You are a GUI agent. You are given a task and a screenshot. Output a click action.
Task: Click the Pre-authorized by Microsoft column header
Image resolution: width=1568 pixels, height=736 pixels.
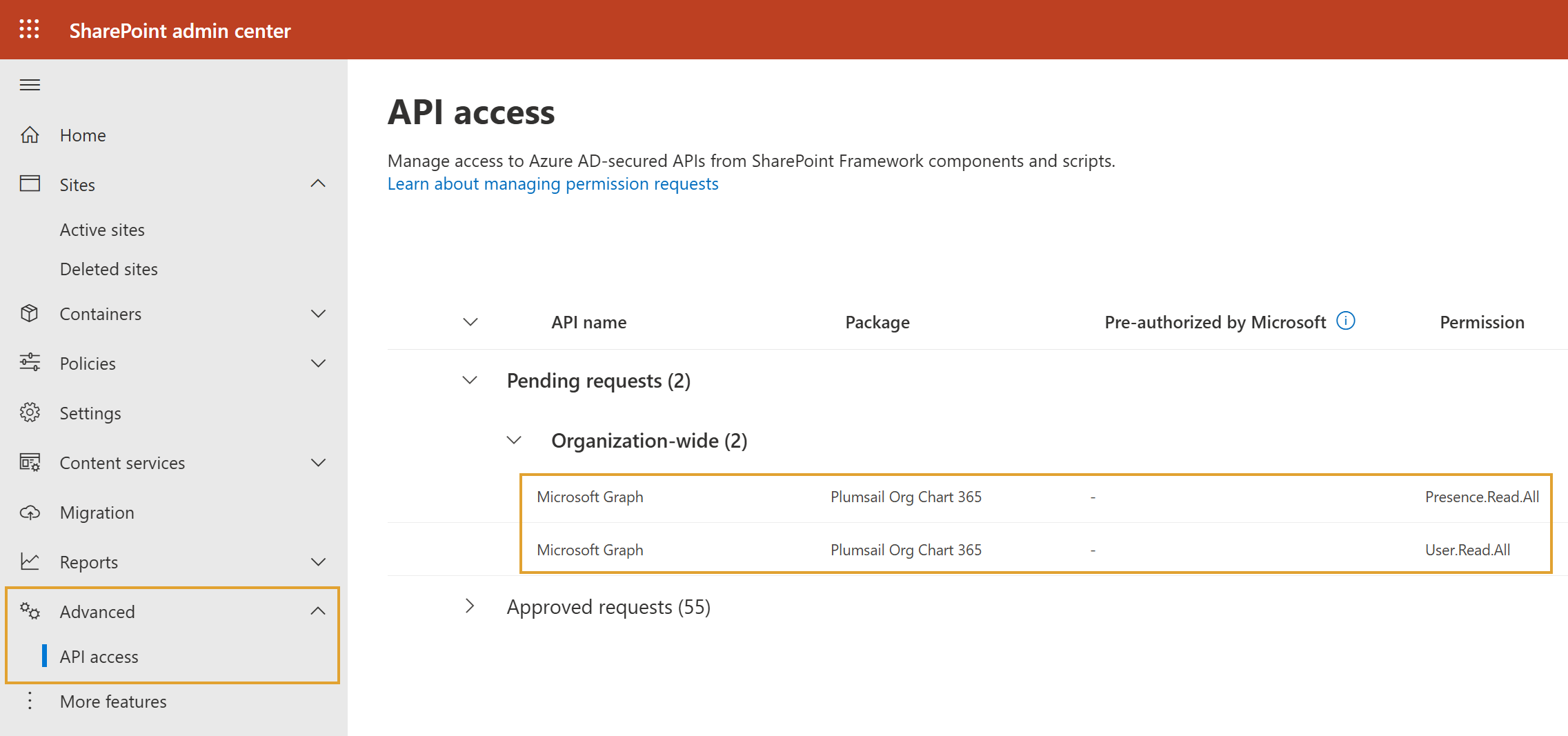[1215, 322]
